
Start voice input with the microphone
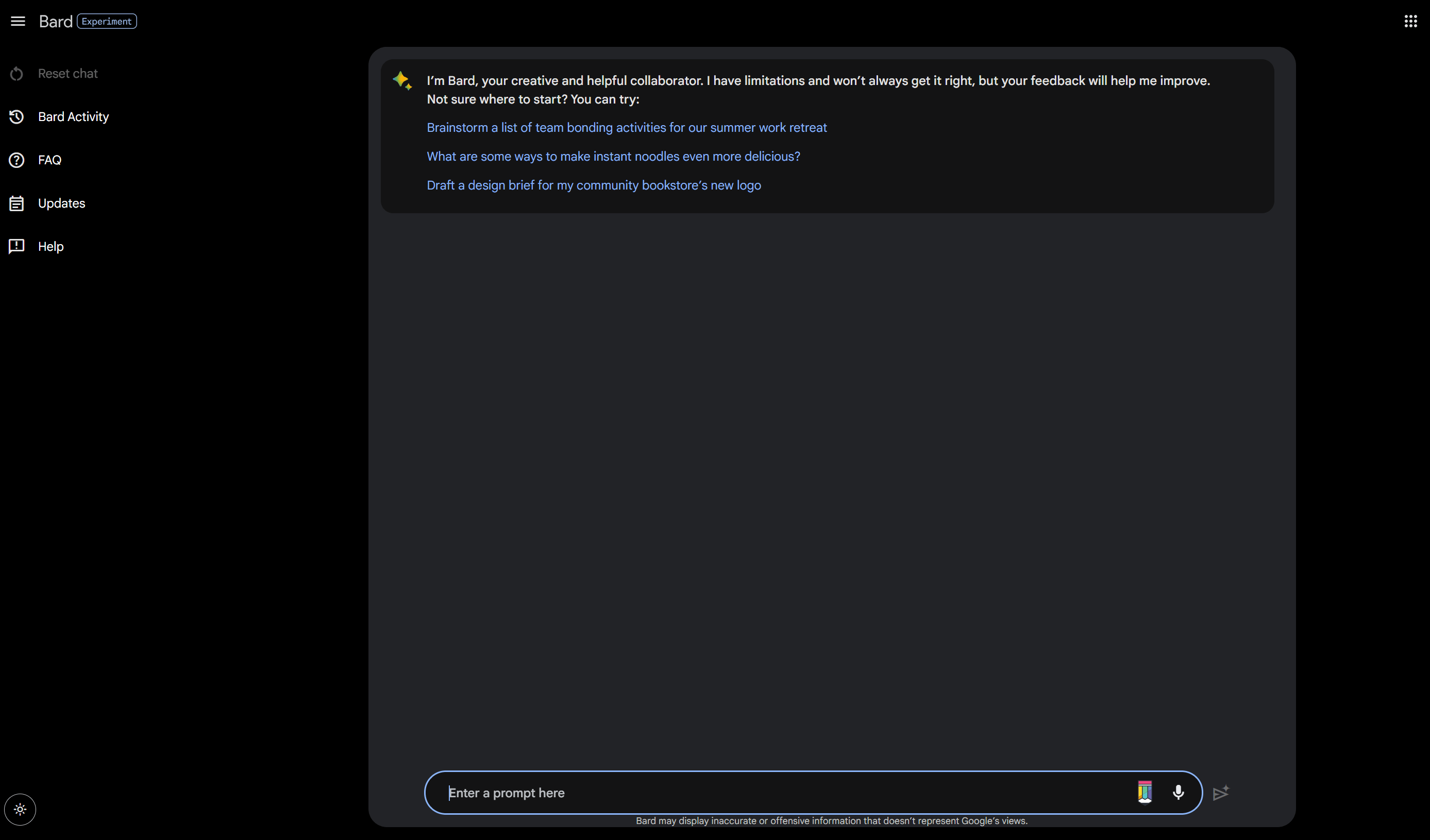tap(1178, 792)
